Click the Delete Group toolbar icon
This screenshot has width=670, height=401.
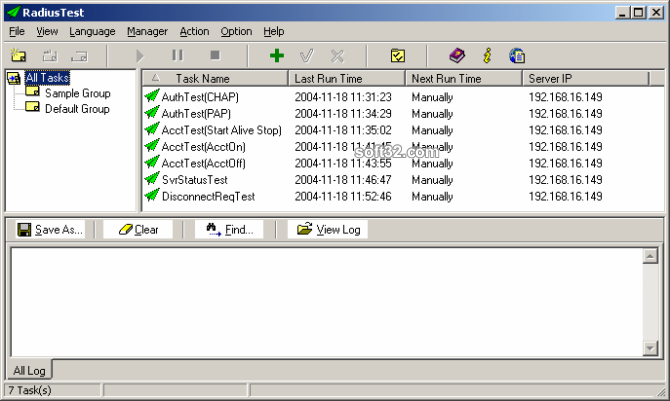(x=79, y=56)
